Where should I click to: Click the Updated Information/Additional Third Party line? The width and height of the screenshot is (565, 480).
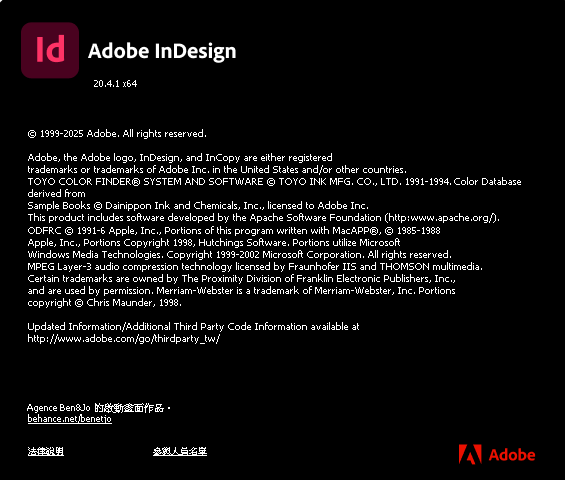(x=193, y=327)
